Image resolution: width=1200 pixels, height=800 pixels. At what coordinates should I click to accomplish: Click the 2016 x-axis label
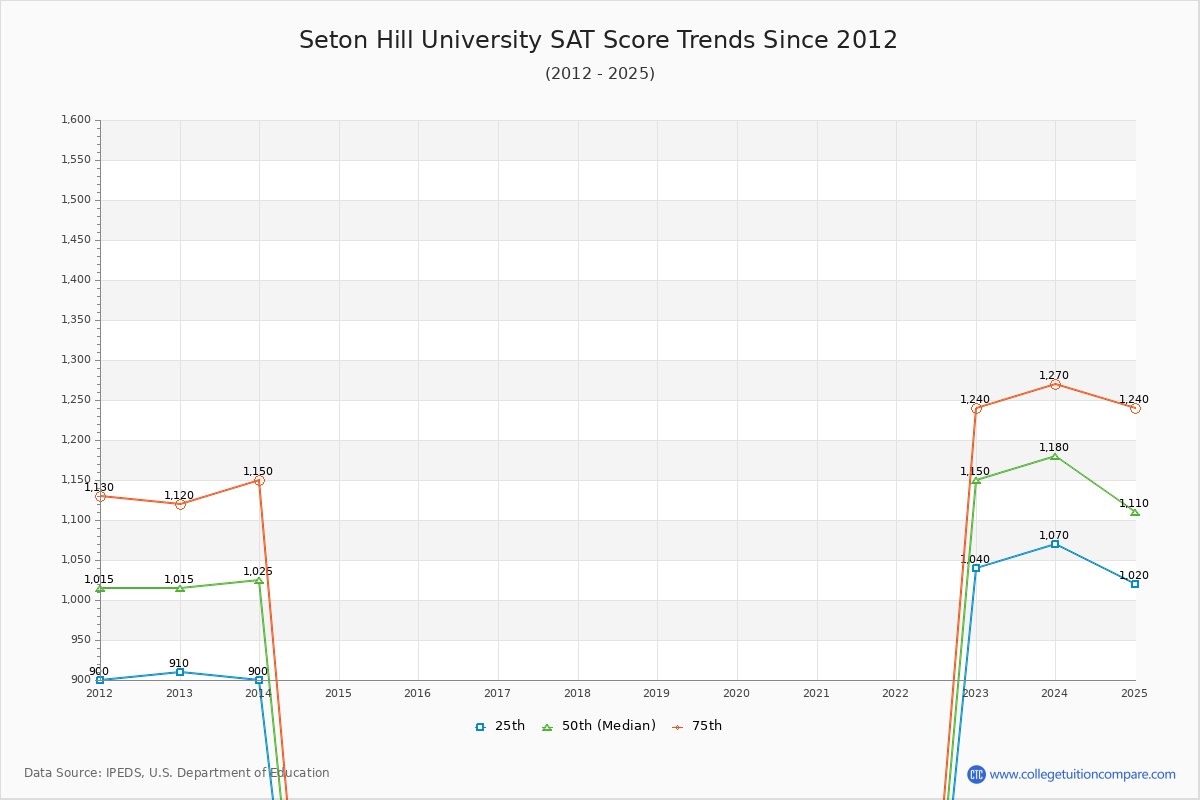(418, 693)
